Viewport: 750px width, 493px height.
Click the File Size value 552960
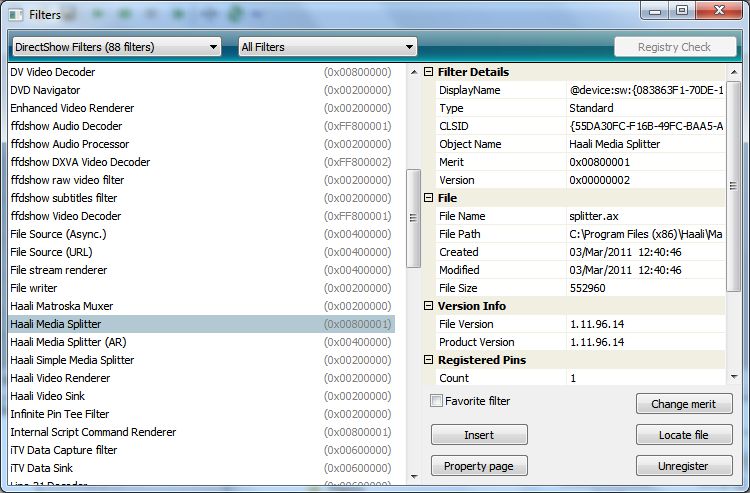click(646, 288)
